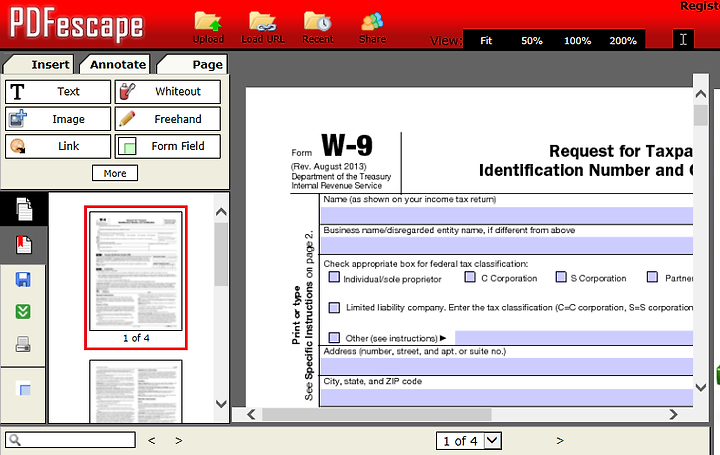
Task: Click the search input box
Action: 70,440
